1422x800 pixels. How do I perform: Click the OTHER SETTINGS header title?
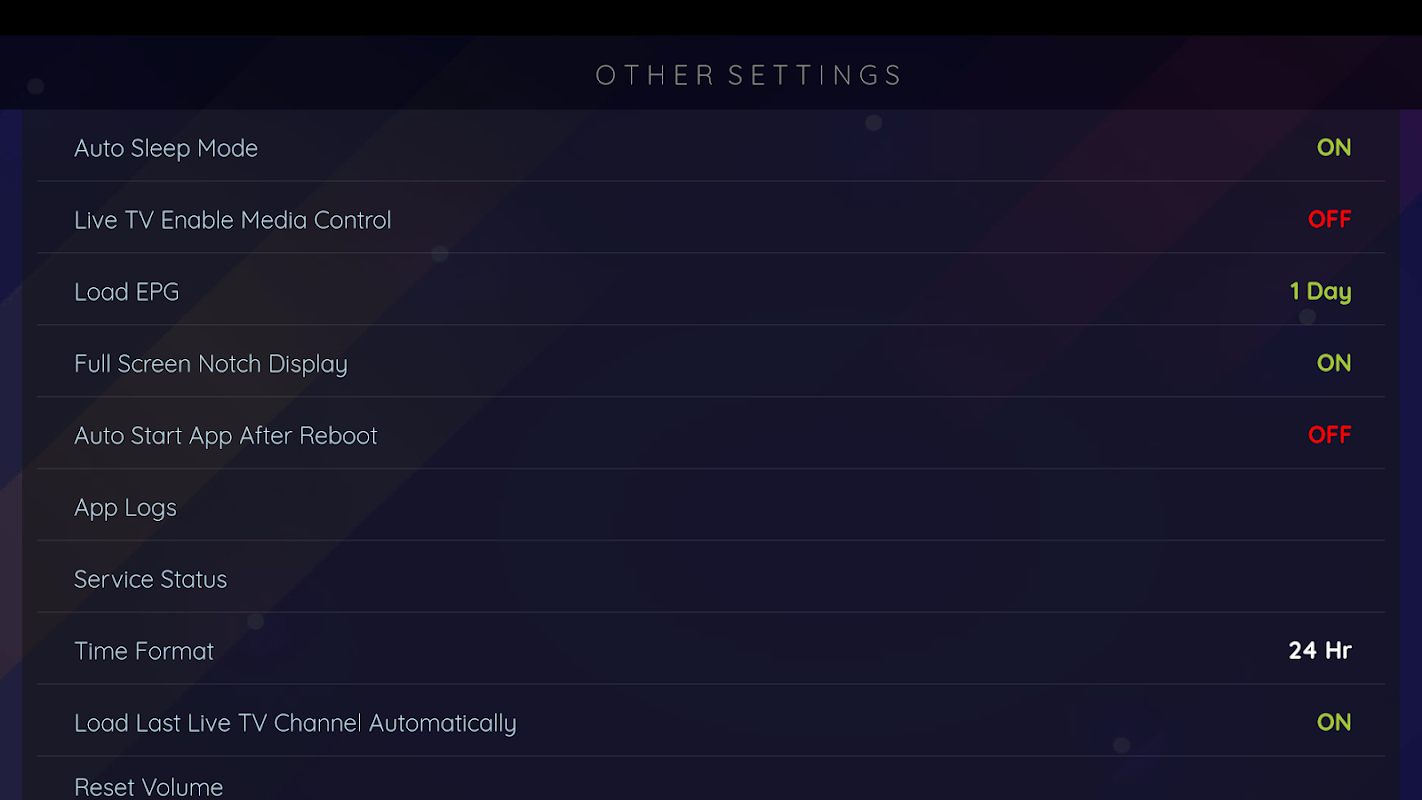click(x=750, y=75)
